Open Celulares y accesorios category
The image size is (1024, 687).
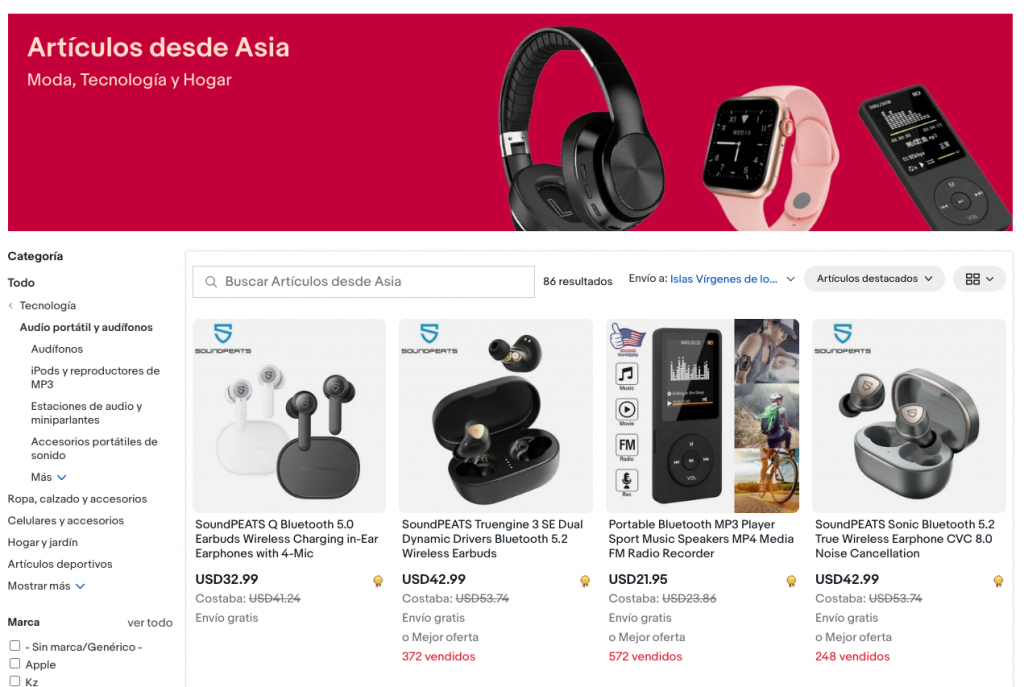tap(65, 520)
